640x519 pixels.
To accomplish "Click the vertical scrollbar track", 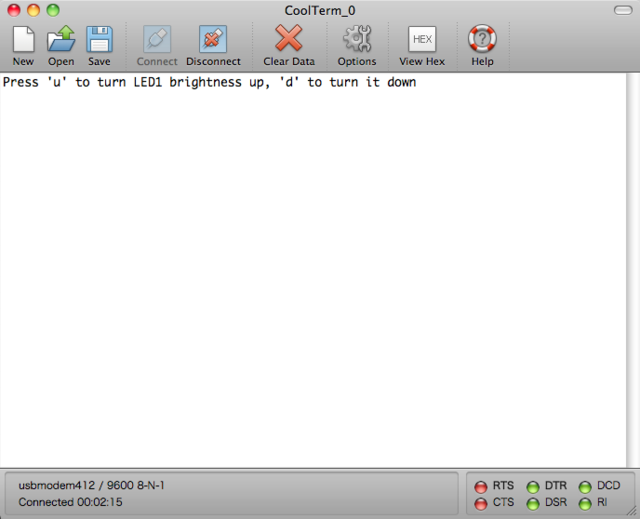I will click(633, 270).
